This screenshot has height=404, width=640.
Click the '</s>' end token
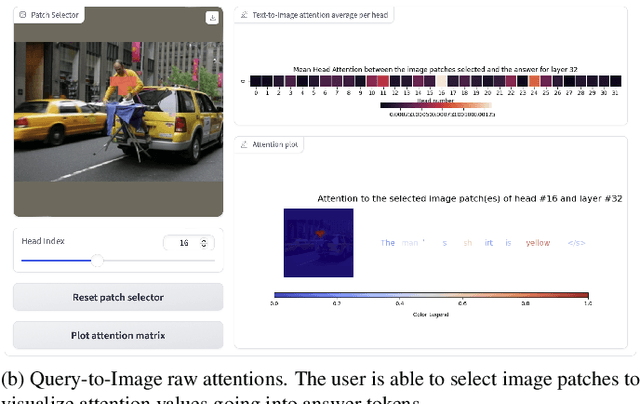[576, 243]
